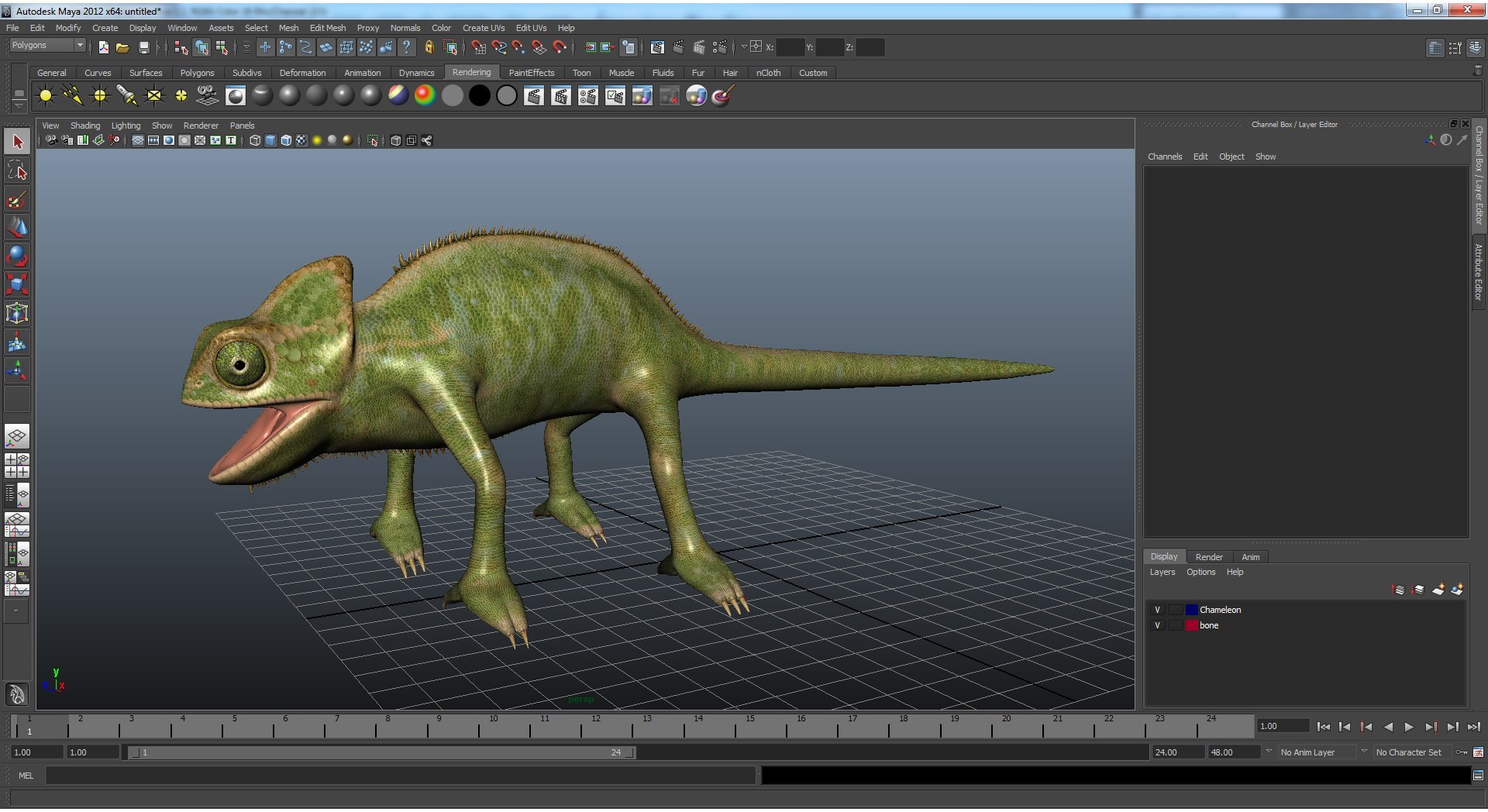Click the Channels menu in Channel Box
The height and width of the screenshot is (812, 1488).
[1165, 157]
